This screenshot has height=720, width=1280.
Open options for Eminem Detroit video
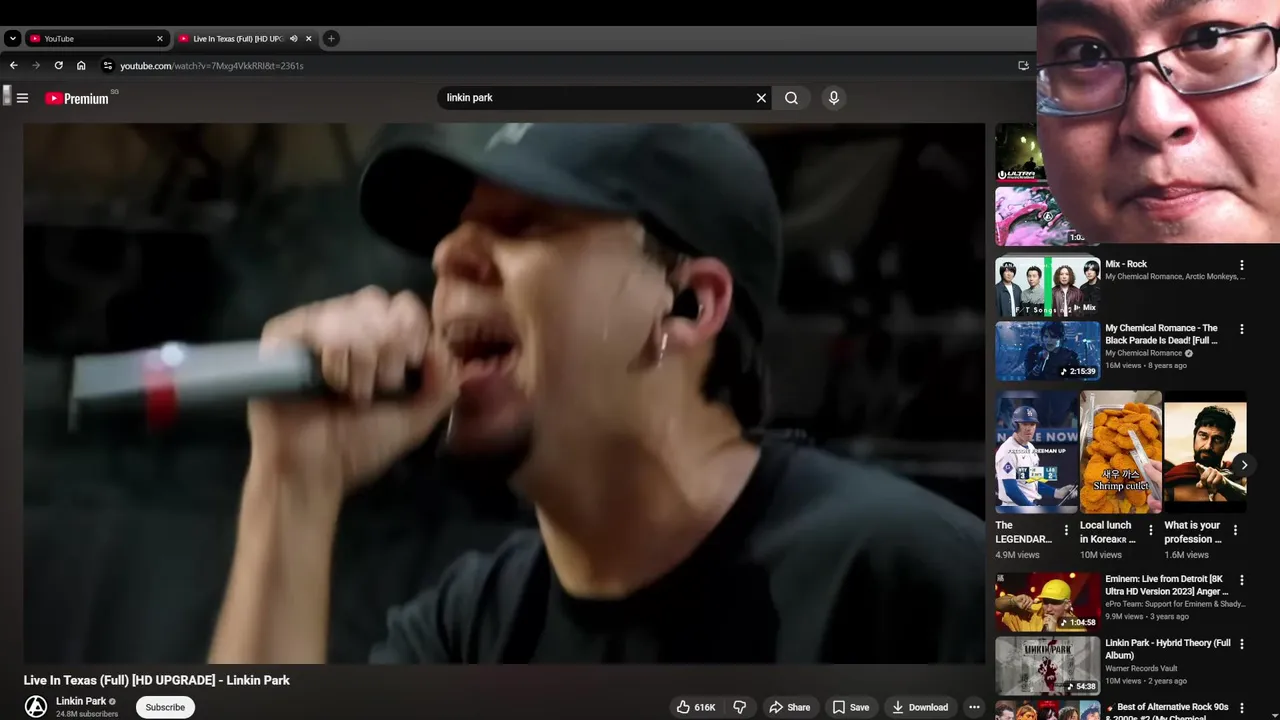pos(1242,580)
